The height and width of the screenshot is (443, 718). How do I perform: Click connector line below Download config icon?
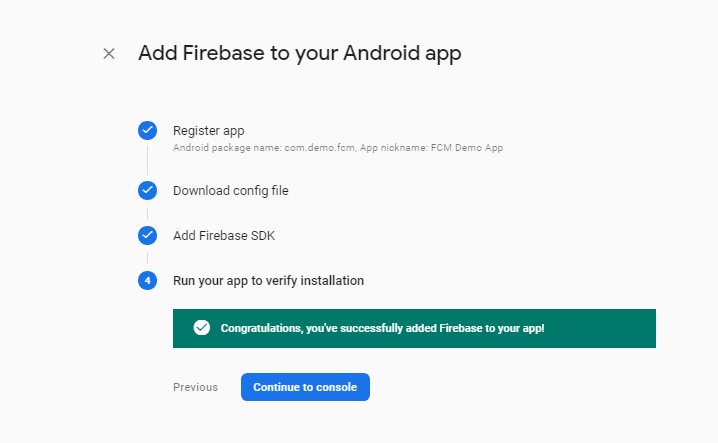coord(147,213)
